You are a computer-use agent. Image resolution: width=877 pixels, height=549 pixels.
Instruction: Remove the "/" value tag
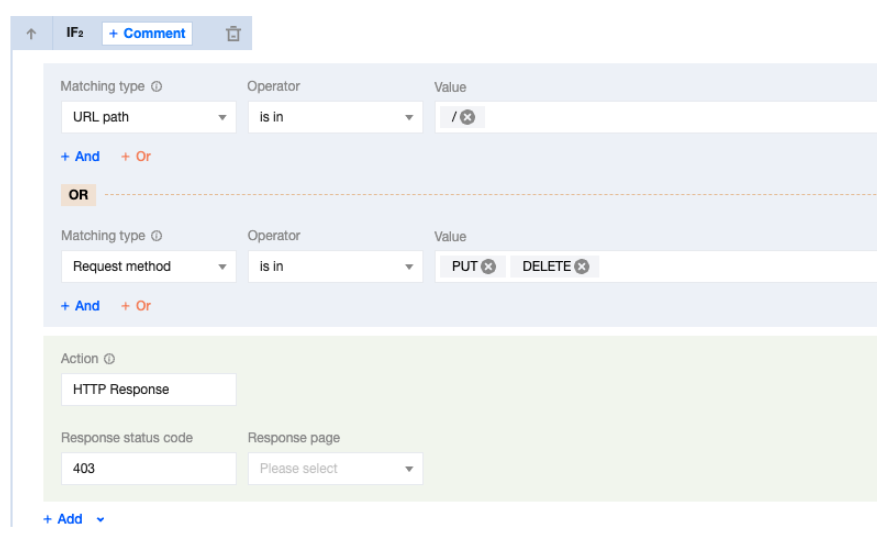click(x=468, y=117)
